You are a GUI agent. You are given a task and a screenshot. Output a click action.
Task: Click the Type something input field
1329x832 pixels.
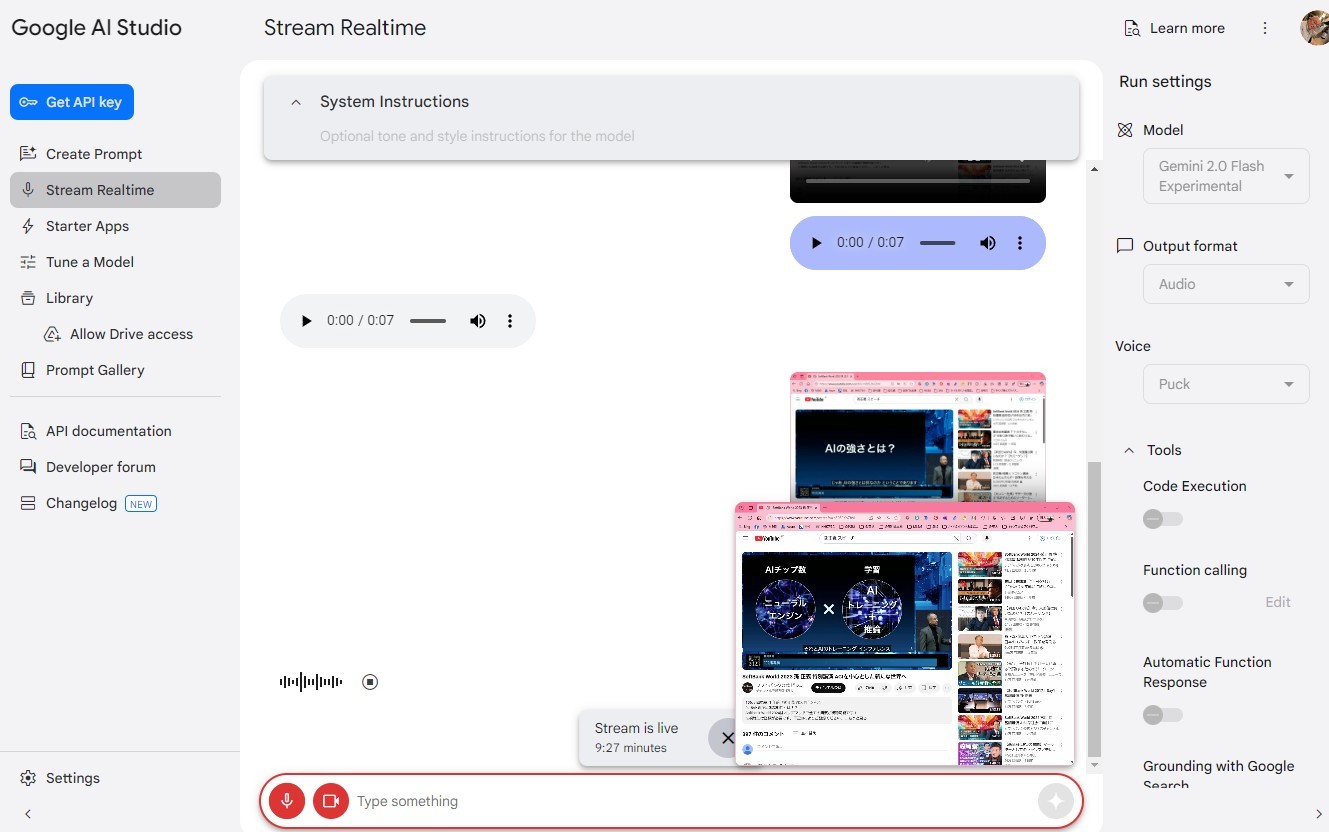[x=690, y=801]
